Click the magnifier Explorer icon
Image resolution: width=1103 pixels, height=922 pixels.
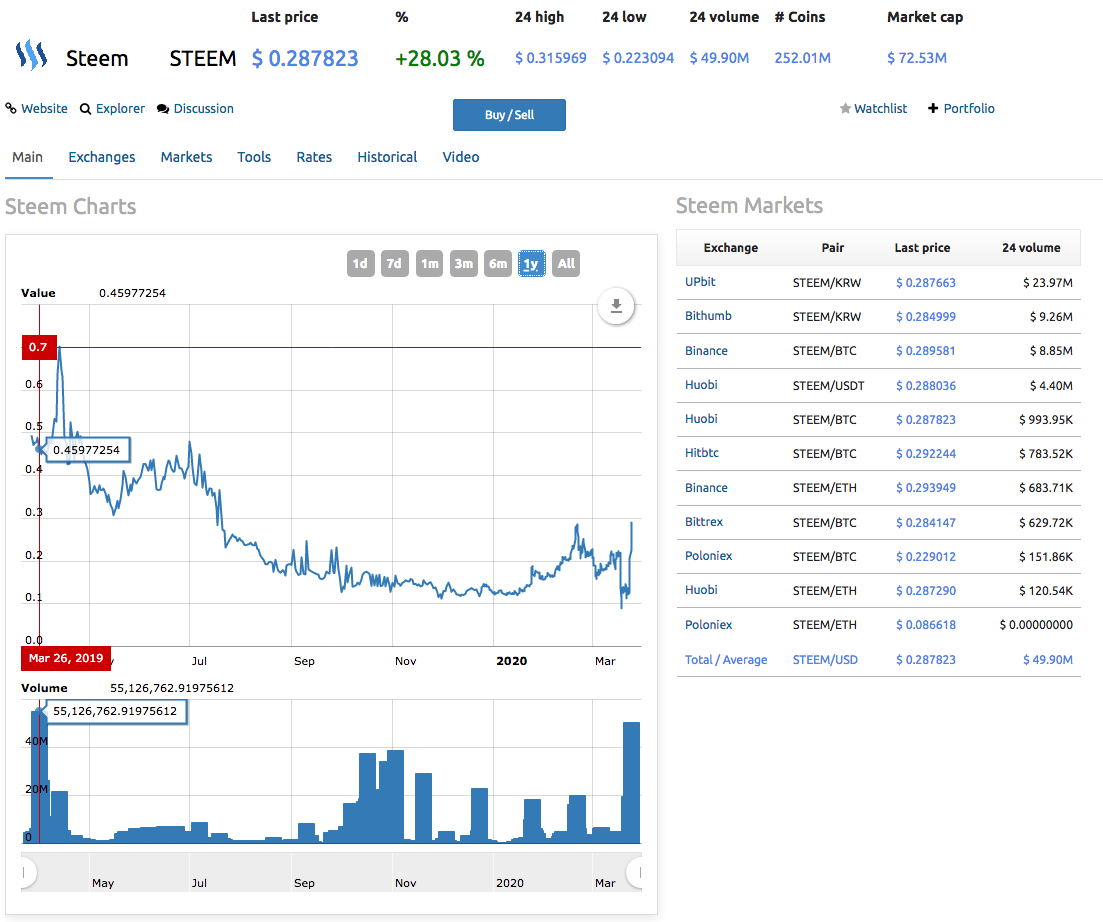tap(86, 109)
